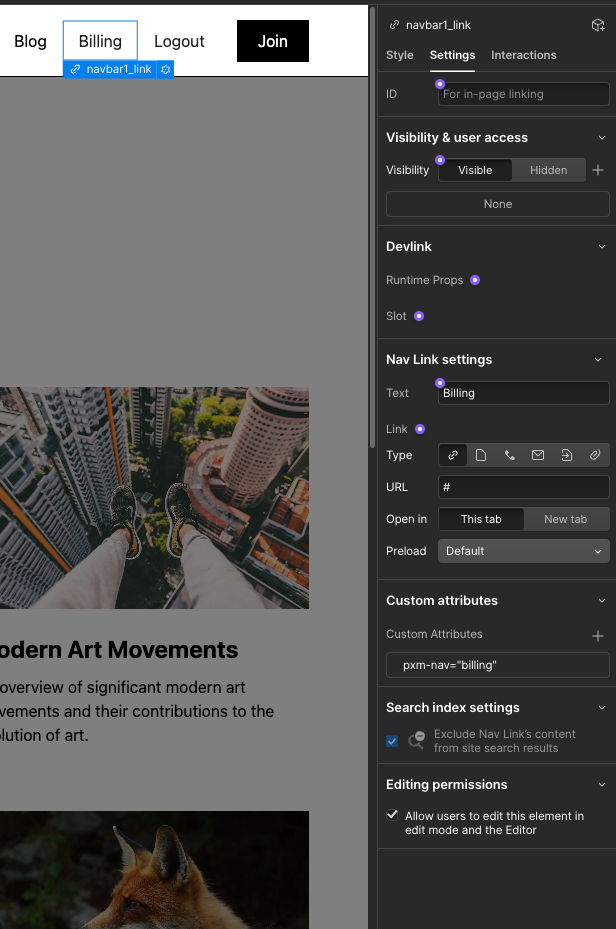
Task: Select the Page link type icon
Action: point(481,455)
